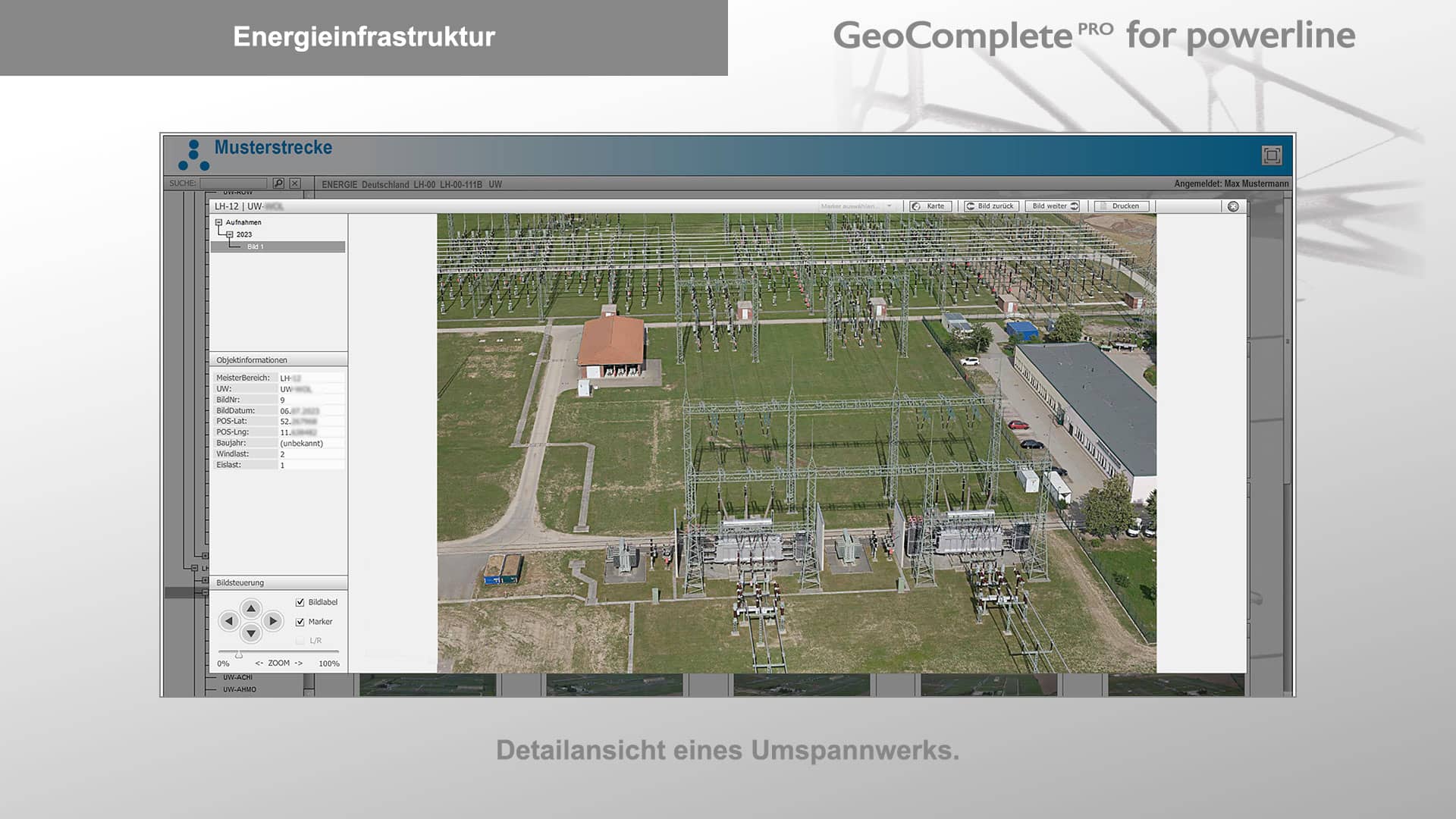This screenshot has width=1456, height=819.
Task: Pan the image left with the left-arrow control
Action: 230,622
